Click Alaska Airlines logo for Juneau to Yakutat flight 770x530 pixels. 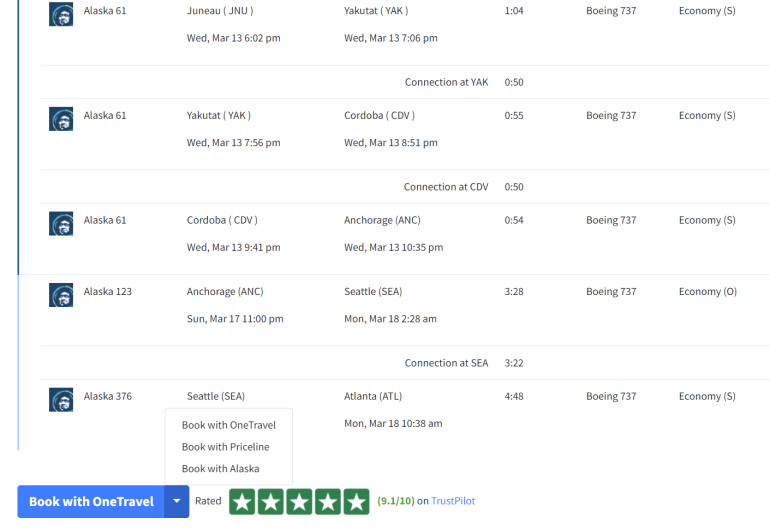[x=61, y=14]
